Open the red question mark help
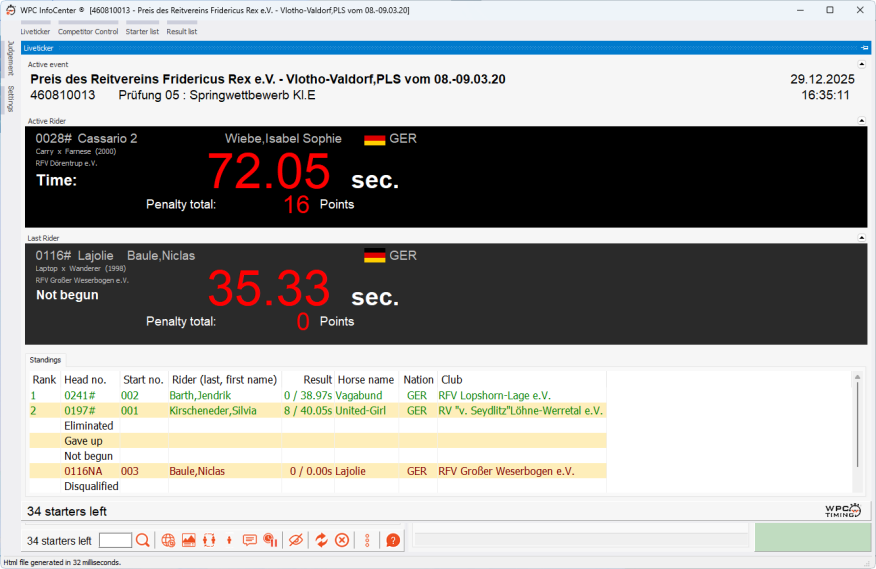The image size is (876, 569). click(x=393, y=540)
